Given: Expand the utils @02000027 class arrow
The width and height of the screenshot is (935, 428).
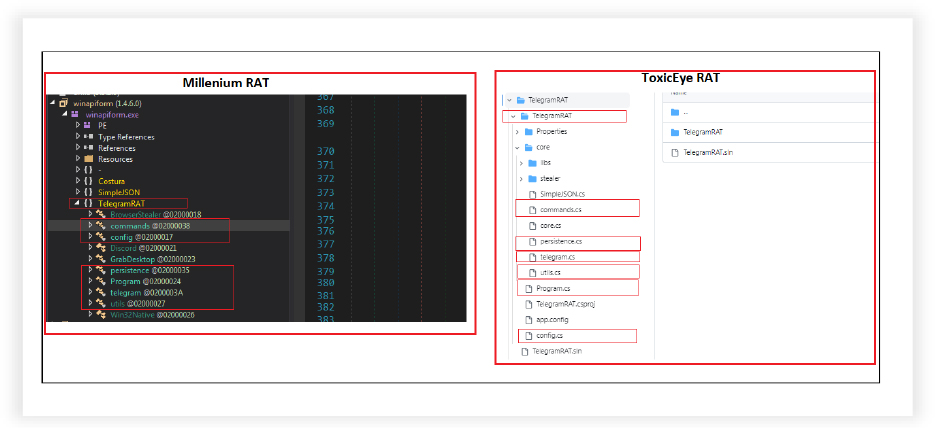Looking at the screenshot, I should 91,304.
